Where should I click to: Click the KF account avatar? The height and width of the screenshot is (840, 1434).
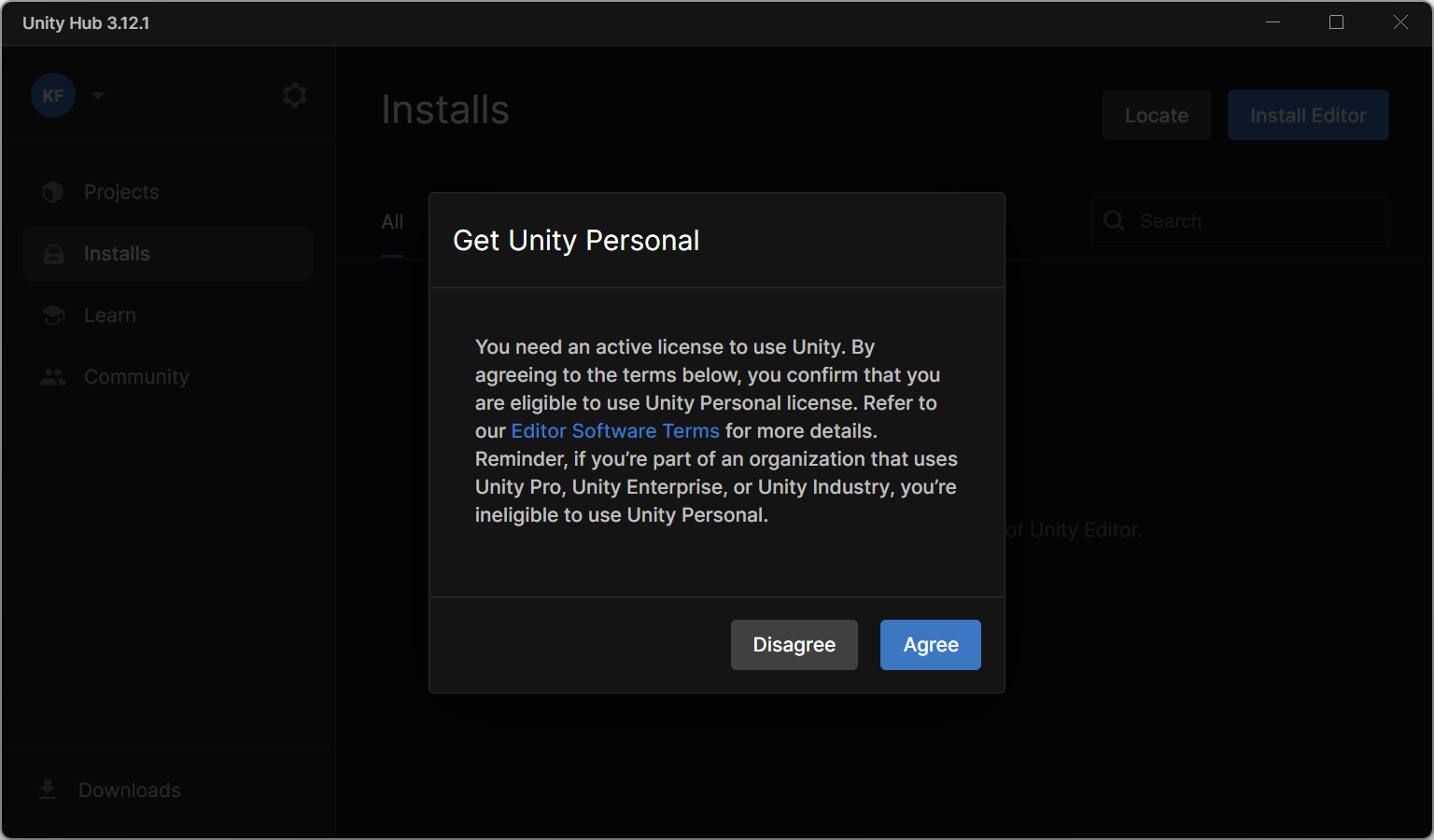(x=53, y=95)
